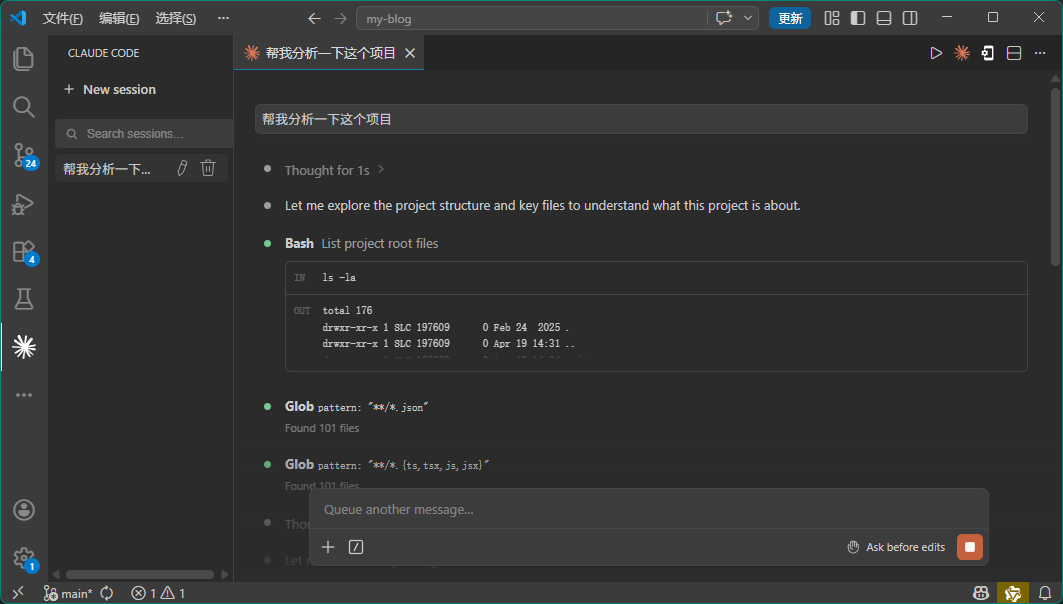Open the chat icon in title bar
The image size is (1063, 604).
(724, 18)
